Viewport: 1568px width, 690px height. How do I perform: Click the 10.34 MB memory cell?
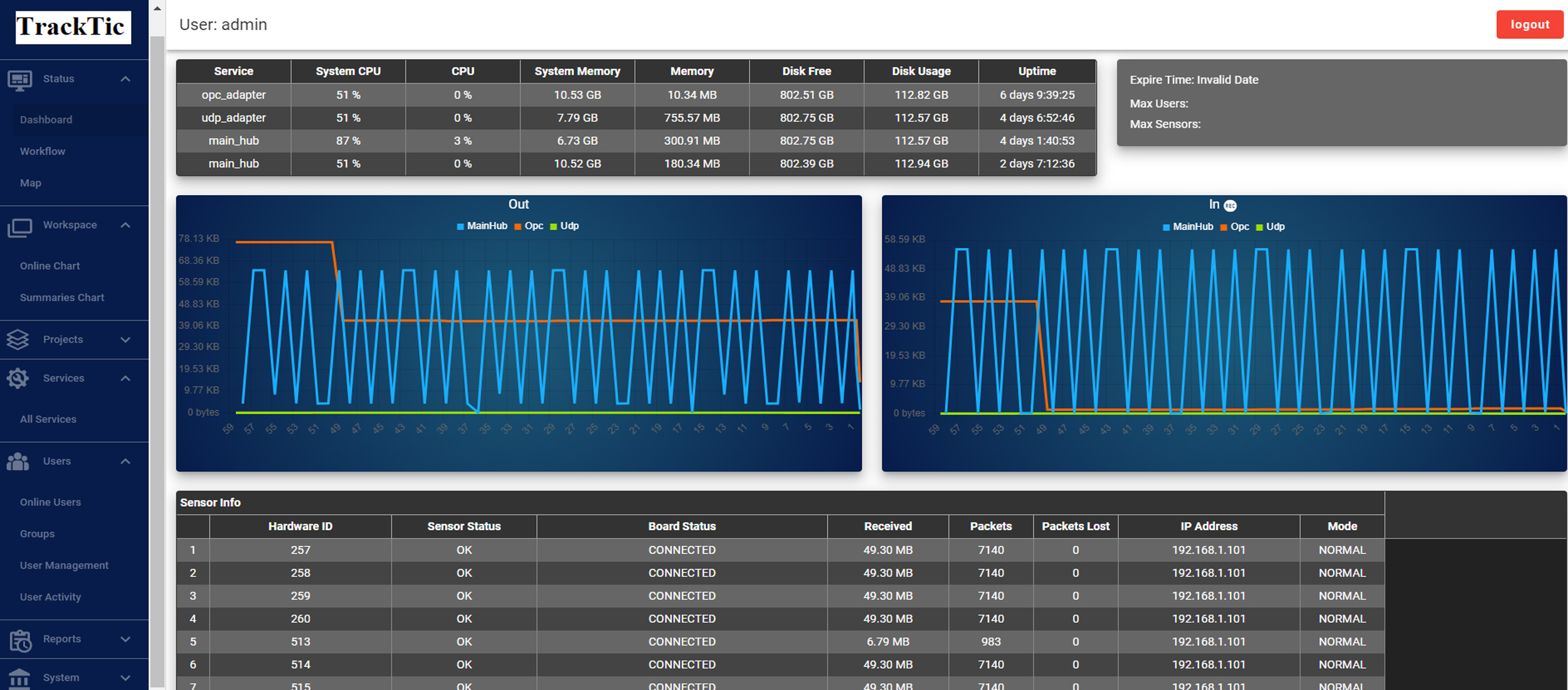coord(692,95)
